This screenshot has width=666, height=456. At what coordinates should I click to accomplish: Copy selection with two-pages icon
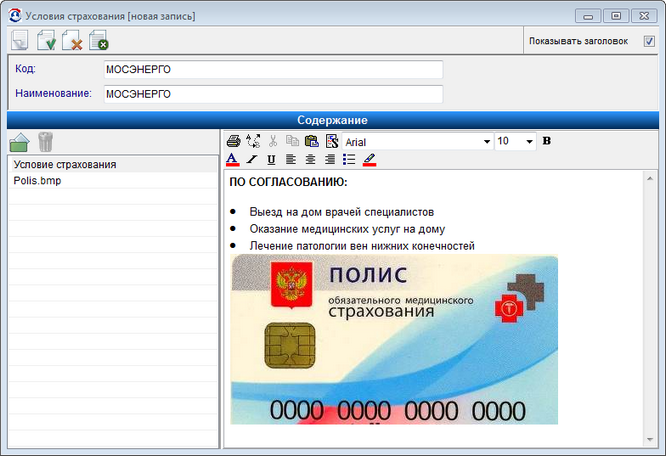(292, 141)
